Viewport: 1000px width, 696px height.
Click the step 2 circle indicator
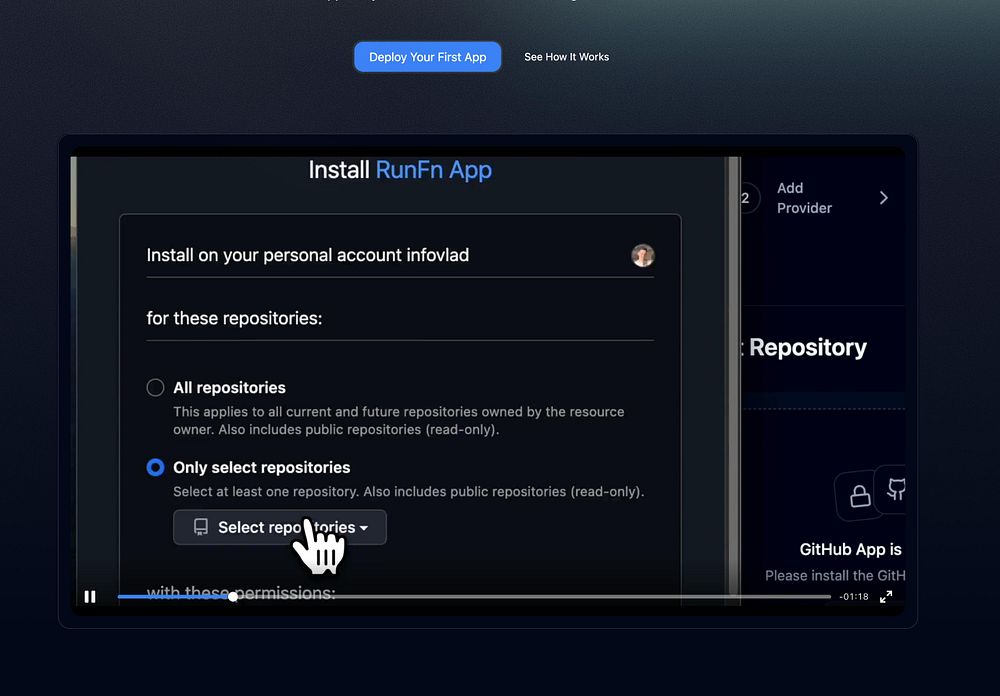[748, 198]
